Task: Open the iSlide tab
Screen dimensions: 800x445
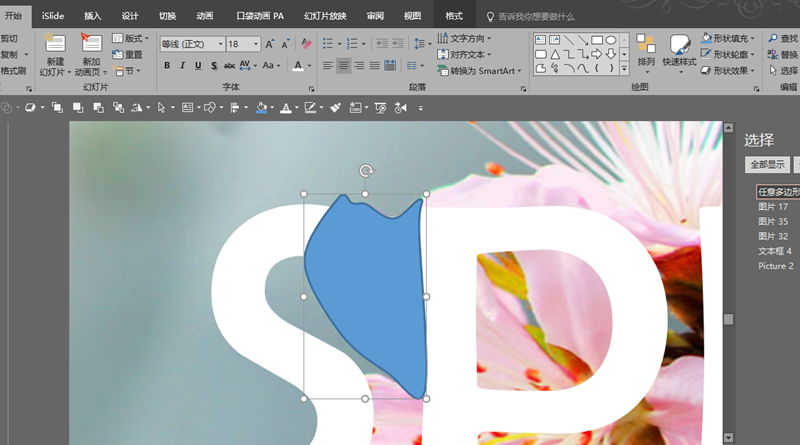Action: (x=53, y=16)
